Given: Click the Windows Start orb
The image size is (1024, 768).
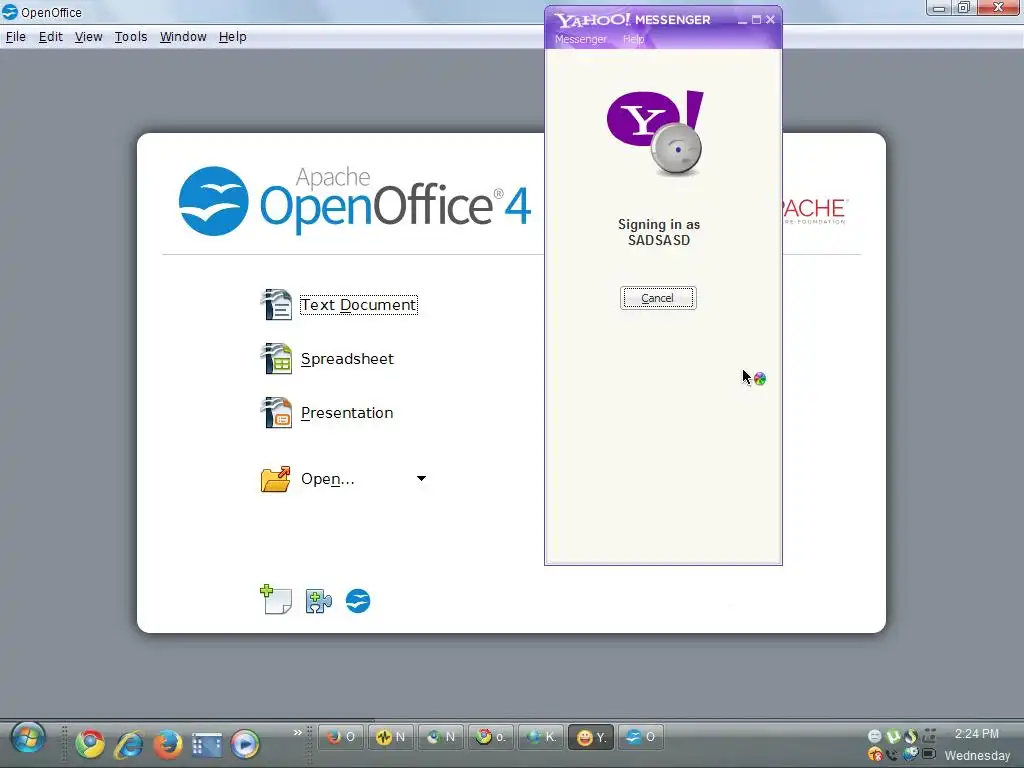Looking at the screenshot, I should click(x=28, y=739).
